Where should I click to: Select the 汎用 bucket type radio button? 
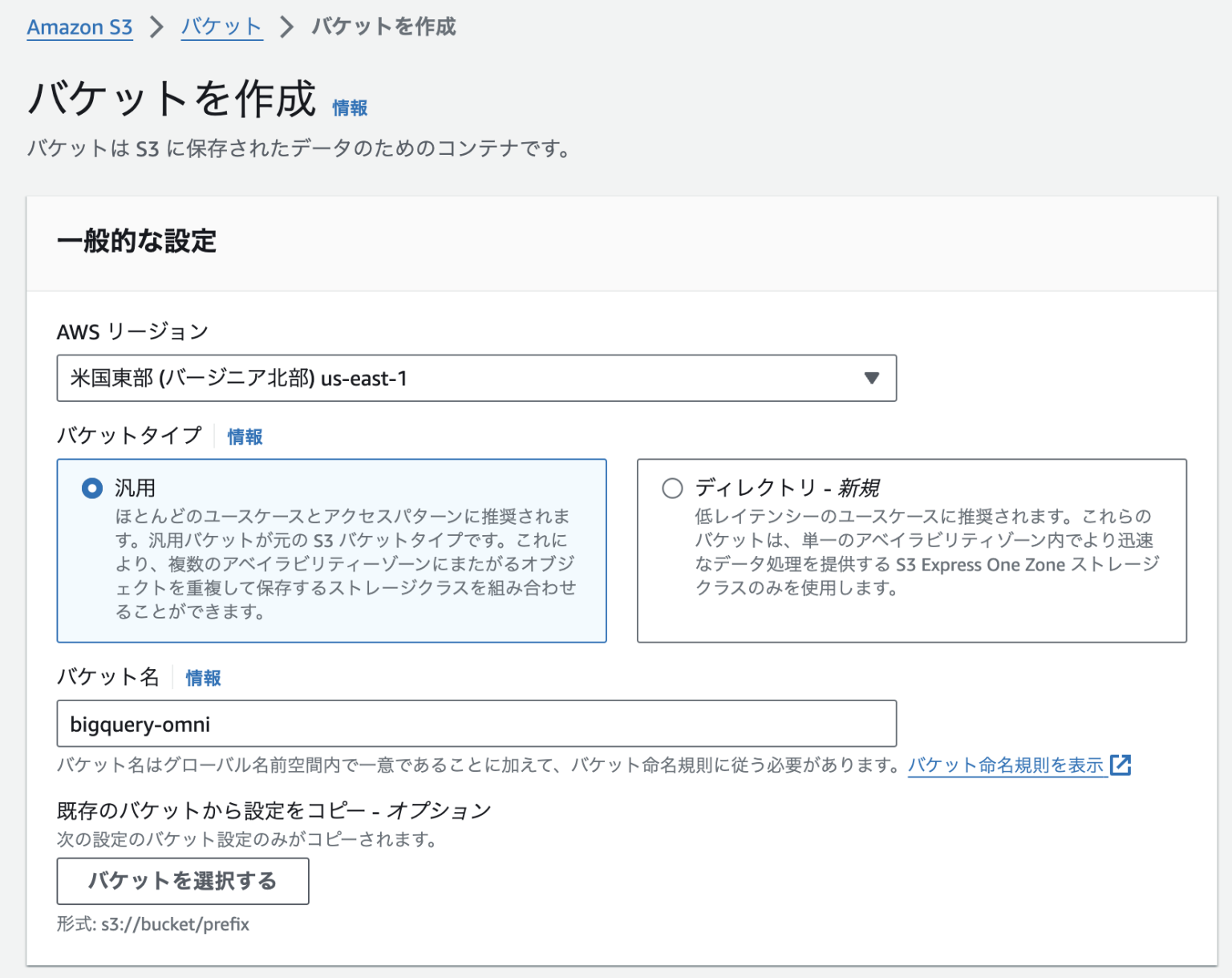tap(91, 487)
